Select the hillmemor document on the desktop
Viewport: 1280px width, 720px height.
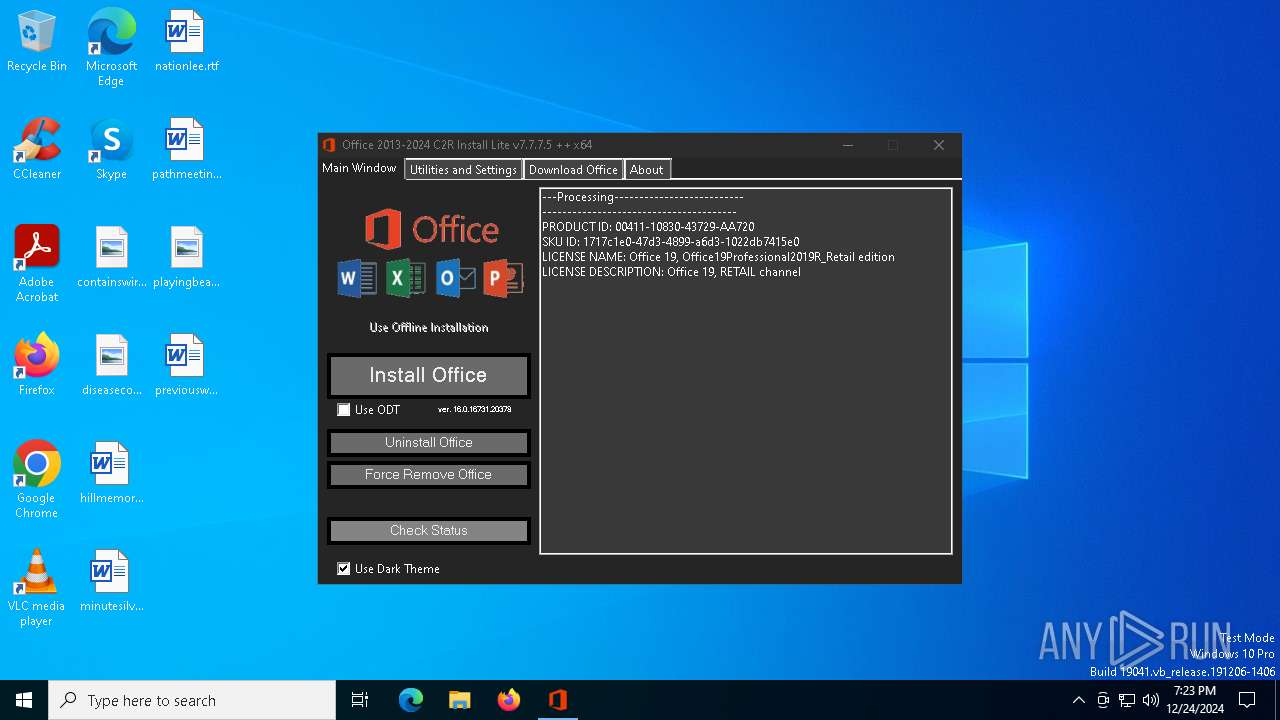point(111,474)
